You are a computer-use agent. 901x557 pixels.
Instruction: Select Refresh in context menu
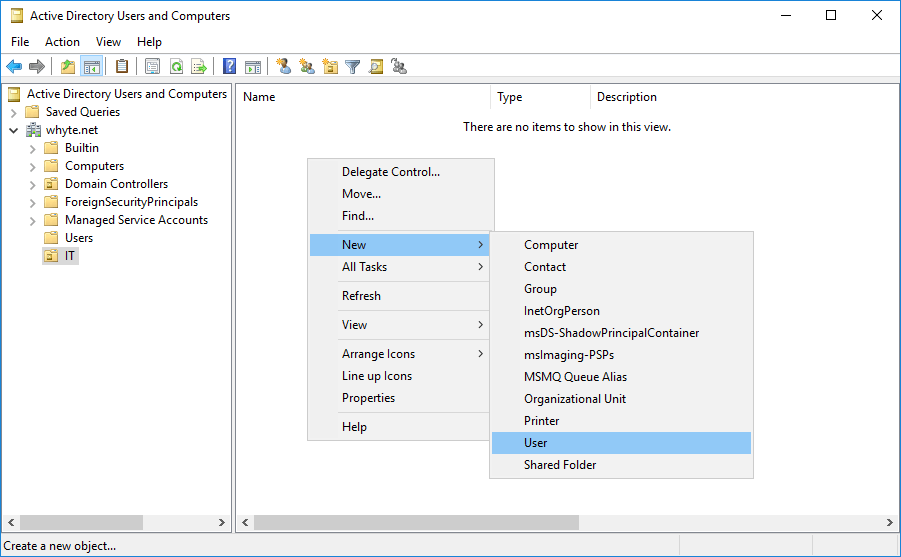(399, 295)
